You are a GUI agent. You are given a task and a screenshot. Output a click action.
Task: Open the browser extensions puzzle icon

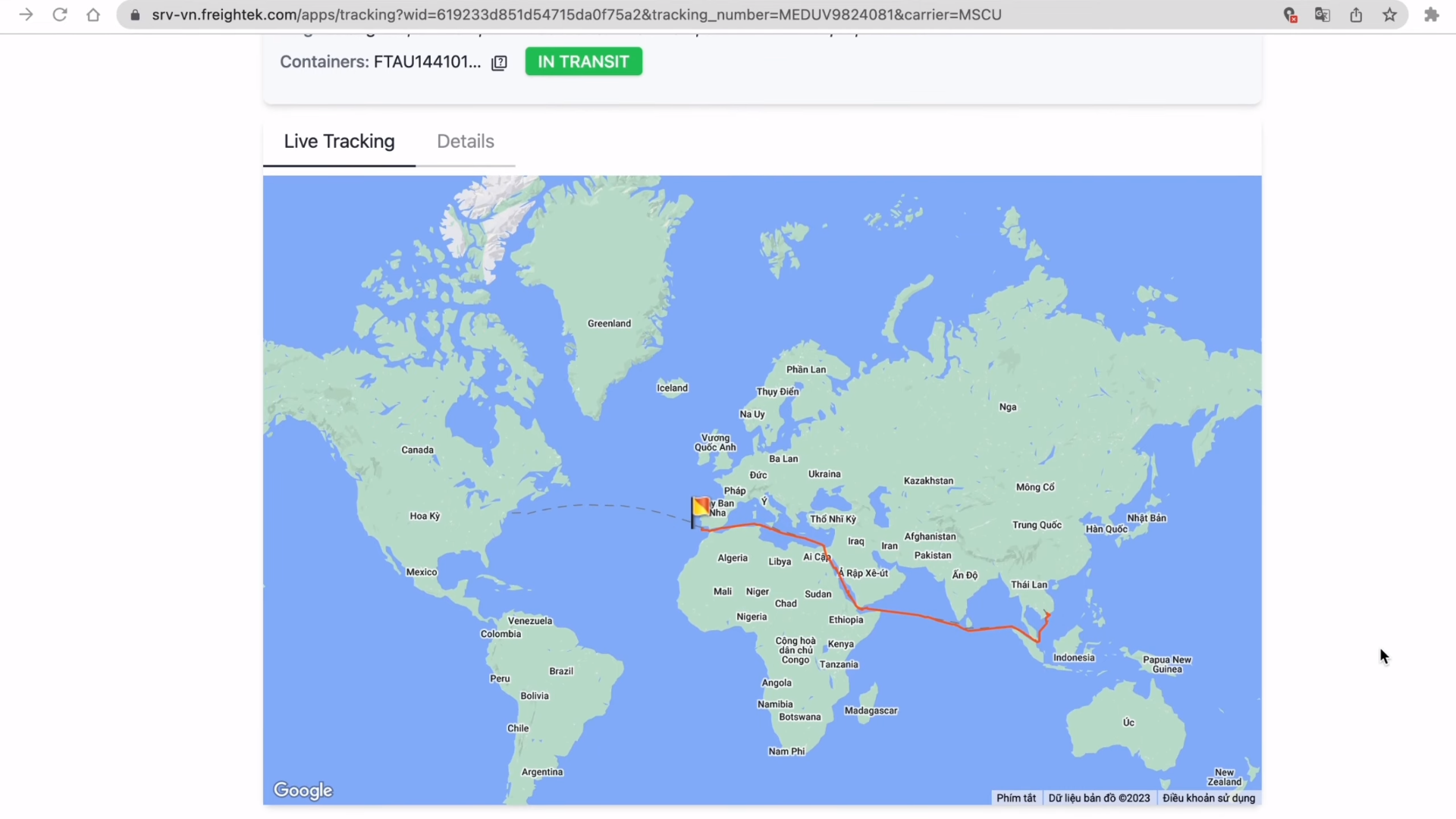tap(1431, 14)
